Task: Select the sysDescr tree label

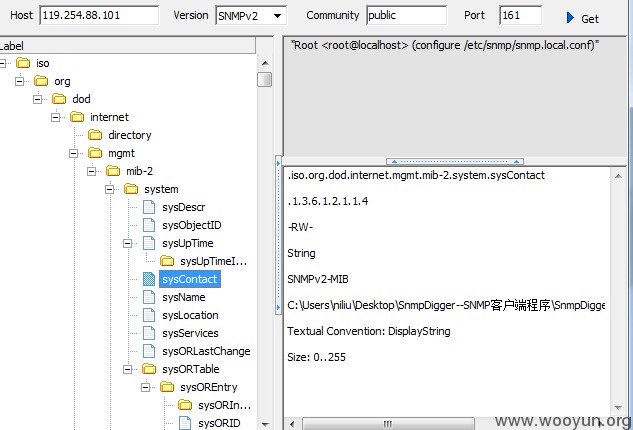Action: 184,207
